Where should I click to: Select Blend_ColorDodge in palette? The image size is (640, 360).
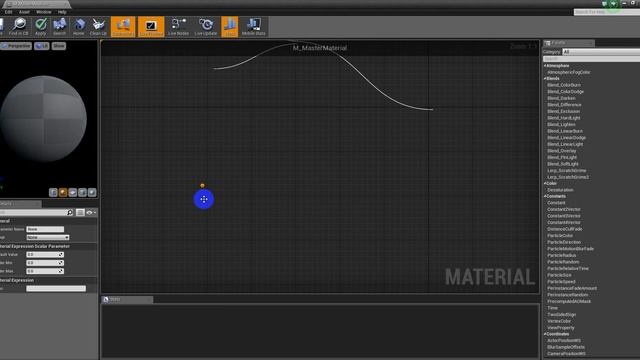[566, 91]
